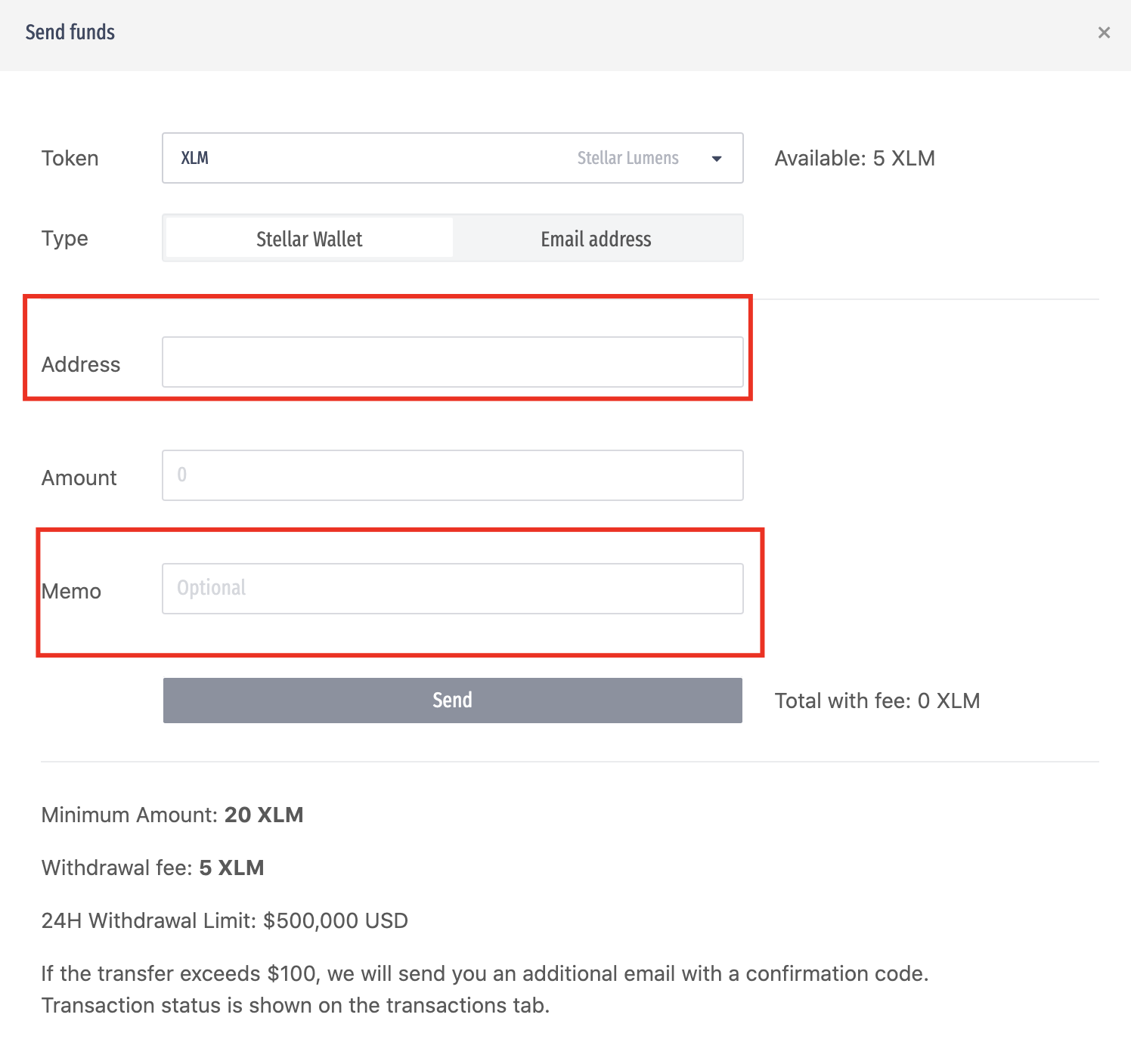The image size is (1131, 1064).
Task: Switch to Email address type
Action: coord(596,239)
